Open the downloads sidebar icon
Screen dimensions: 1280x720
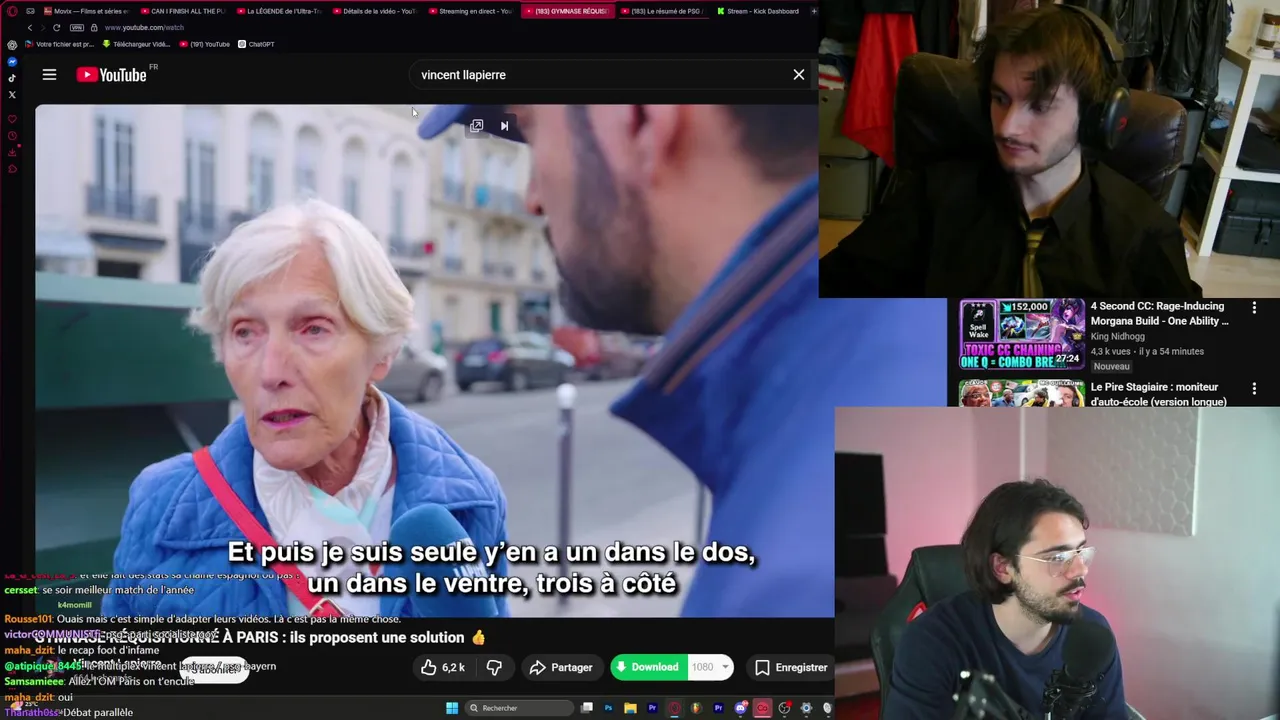tap(12, 152)
